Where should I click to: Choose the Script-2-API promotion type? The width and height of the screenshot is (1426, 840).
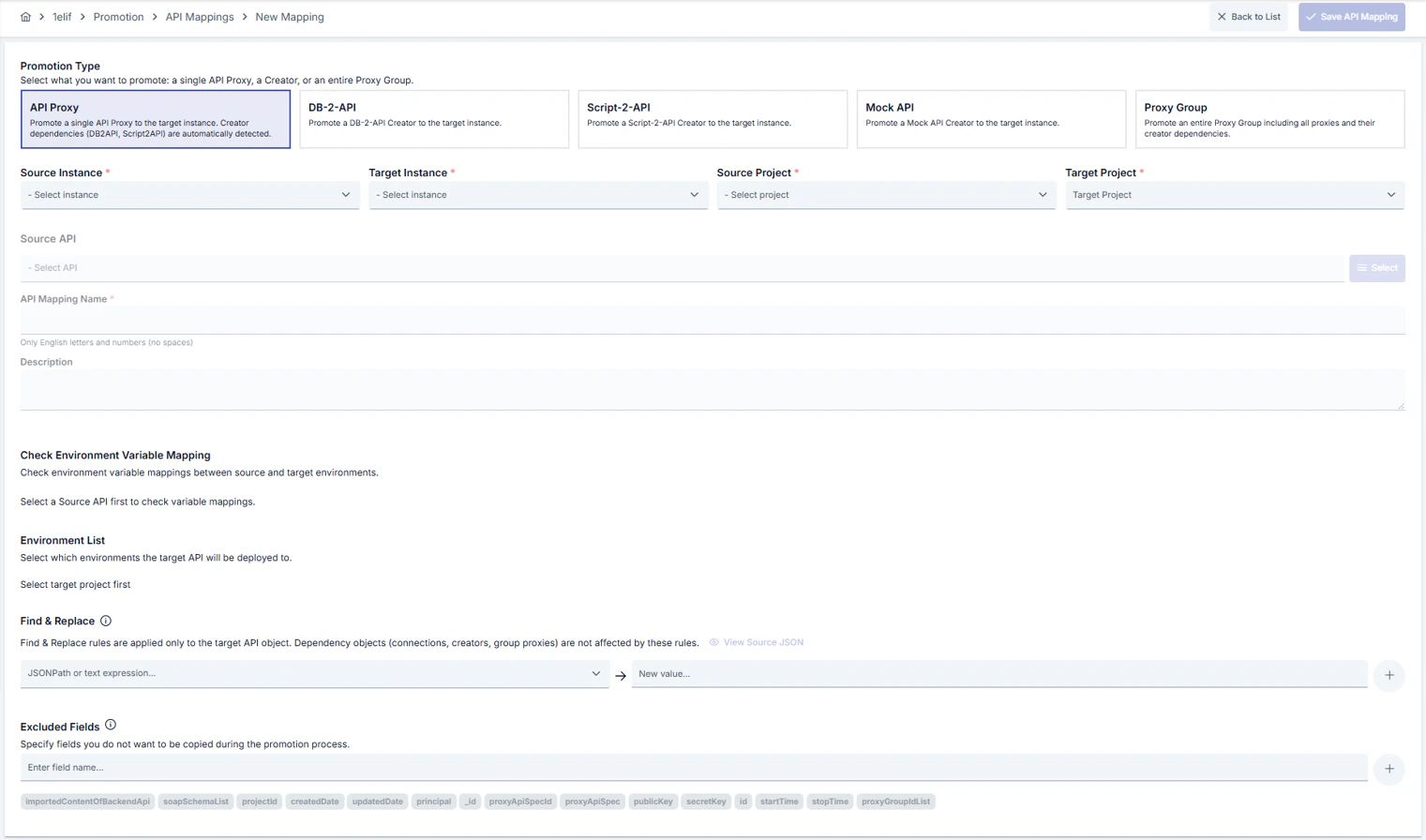tap(713, 119)
